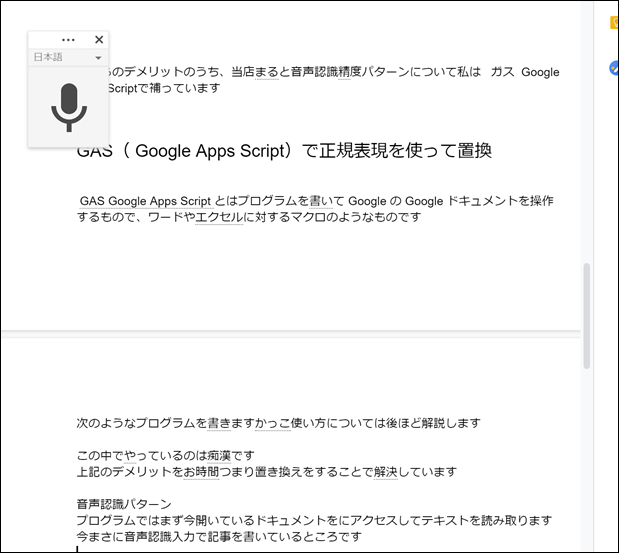The width and height of the screenshot is (619, 553).
Task: Click the line starting "上記のデメリットをお時間つまり"
Action: pyautogui.click(x=267, y=472)
